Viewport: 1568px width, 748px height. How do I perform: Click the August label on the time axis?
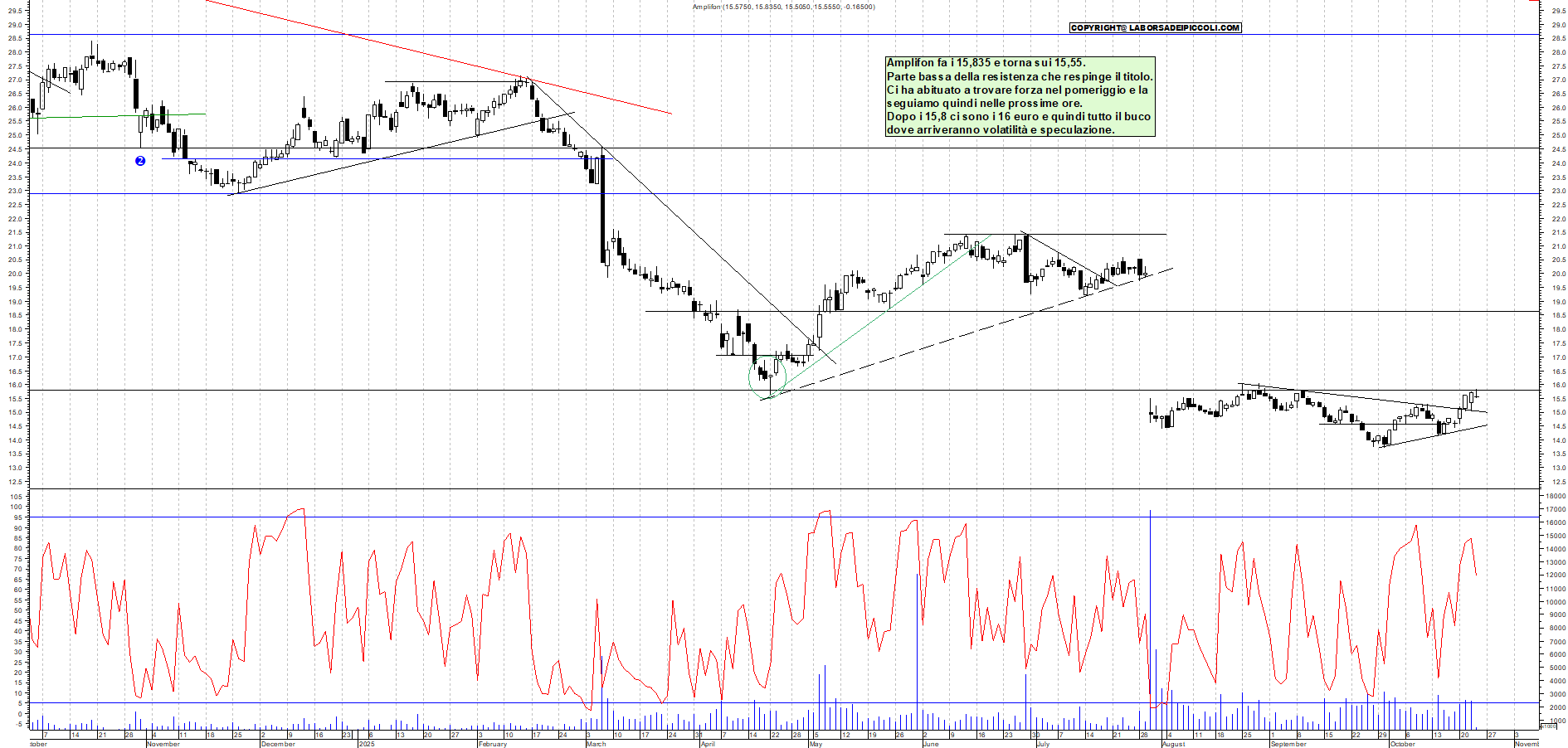1173,744
